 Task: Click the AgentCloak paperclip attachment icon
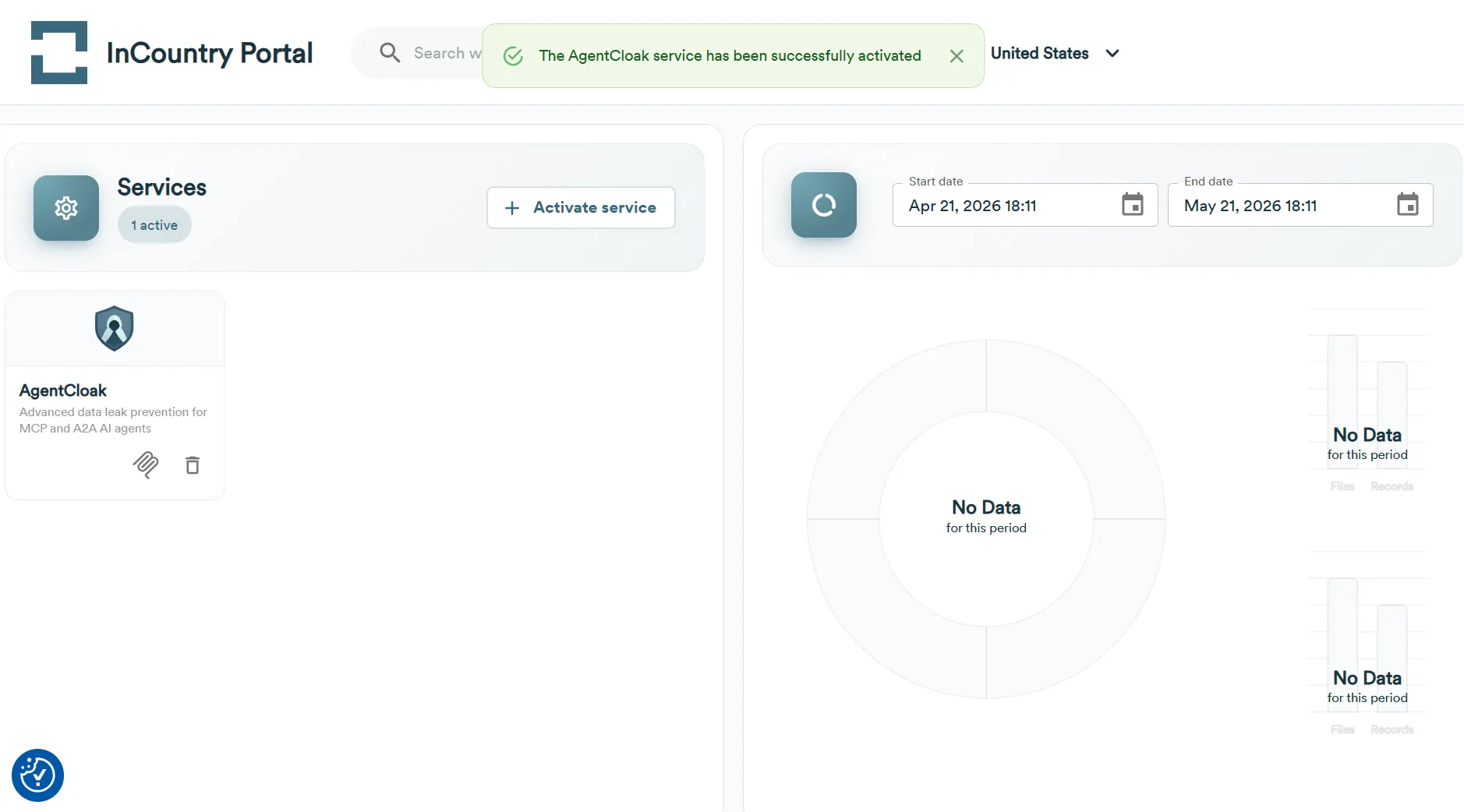coord(146,464)
